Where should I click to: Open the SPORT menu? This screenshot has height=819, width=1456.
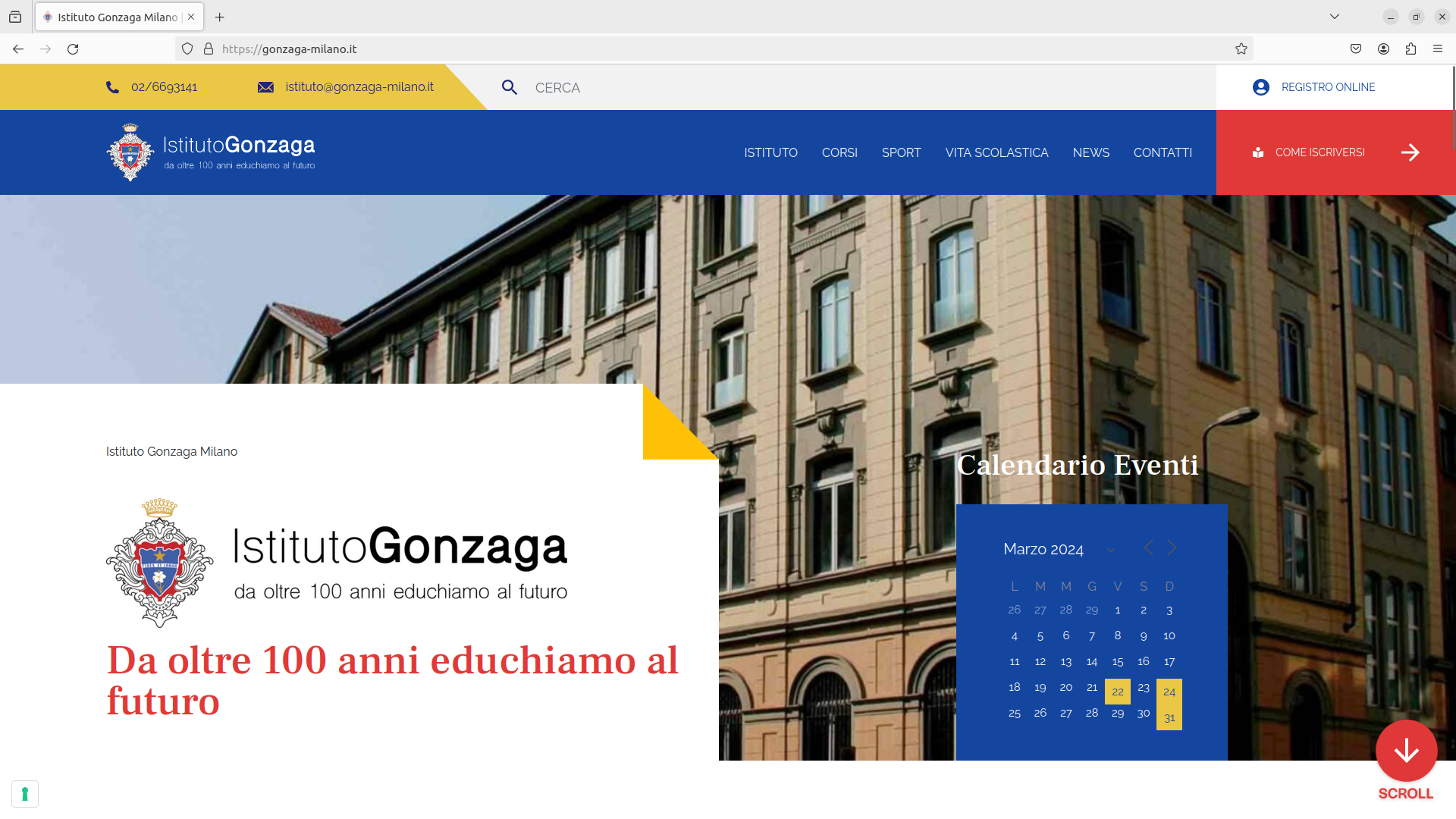point(901,152)
